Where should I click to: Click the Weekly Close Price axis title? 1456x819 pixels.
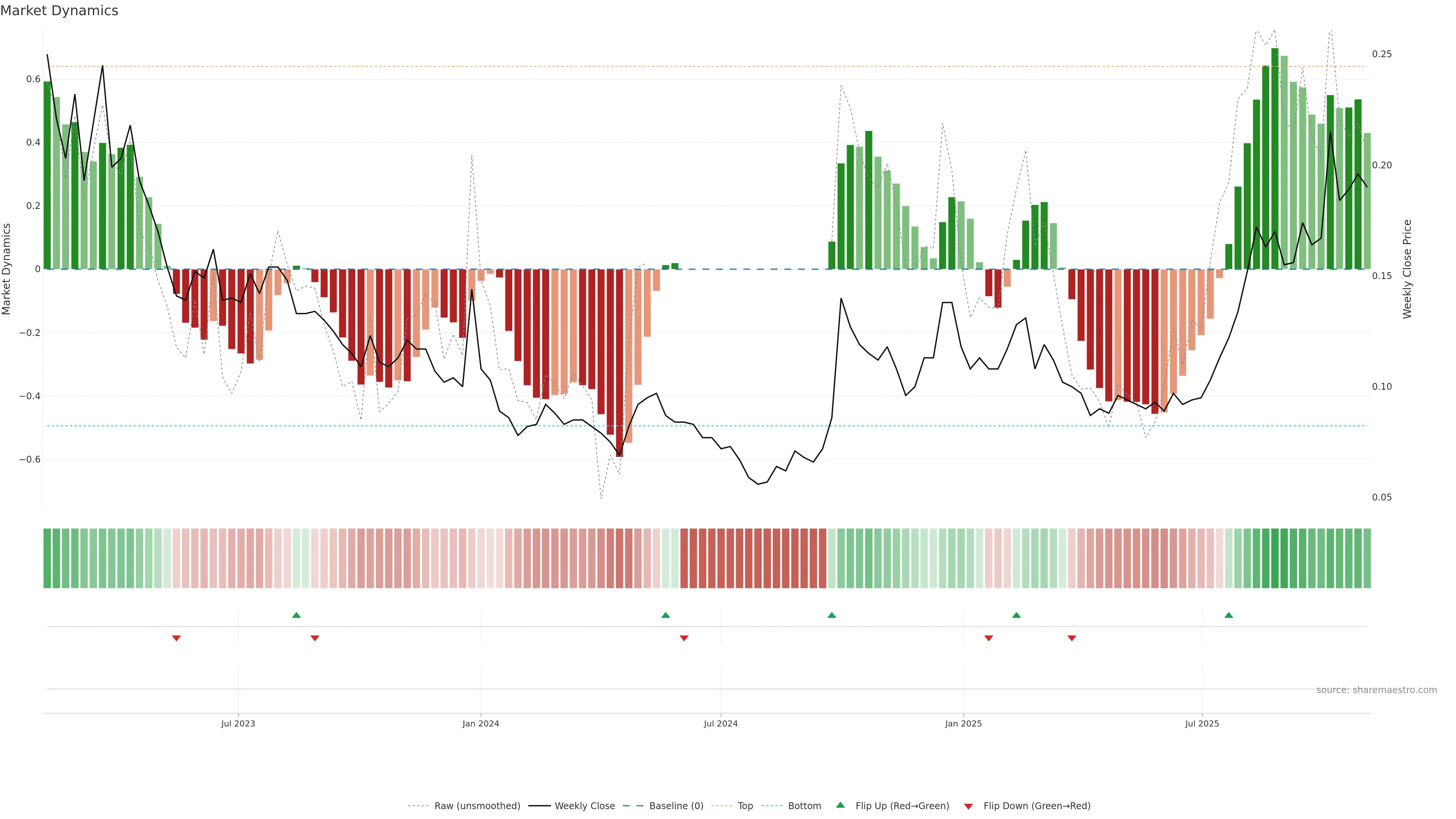point(1407,269)
